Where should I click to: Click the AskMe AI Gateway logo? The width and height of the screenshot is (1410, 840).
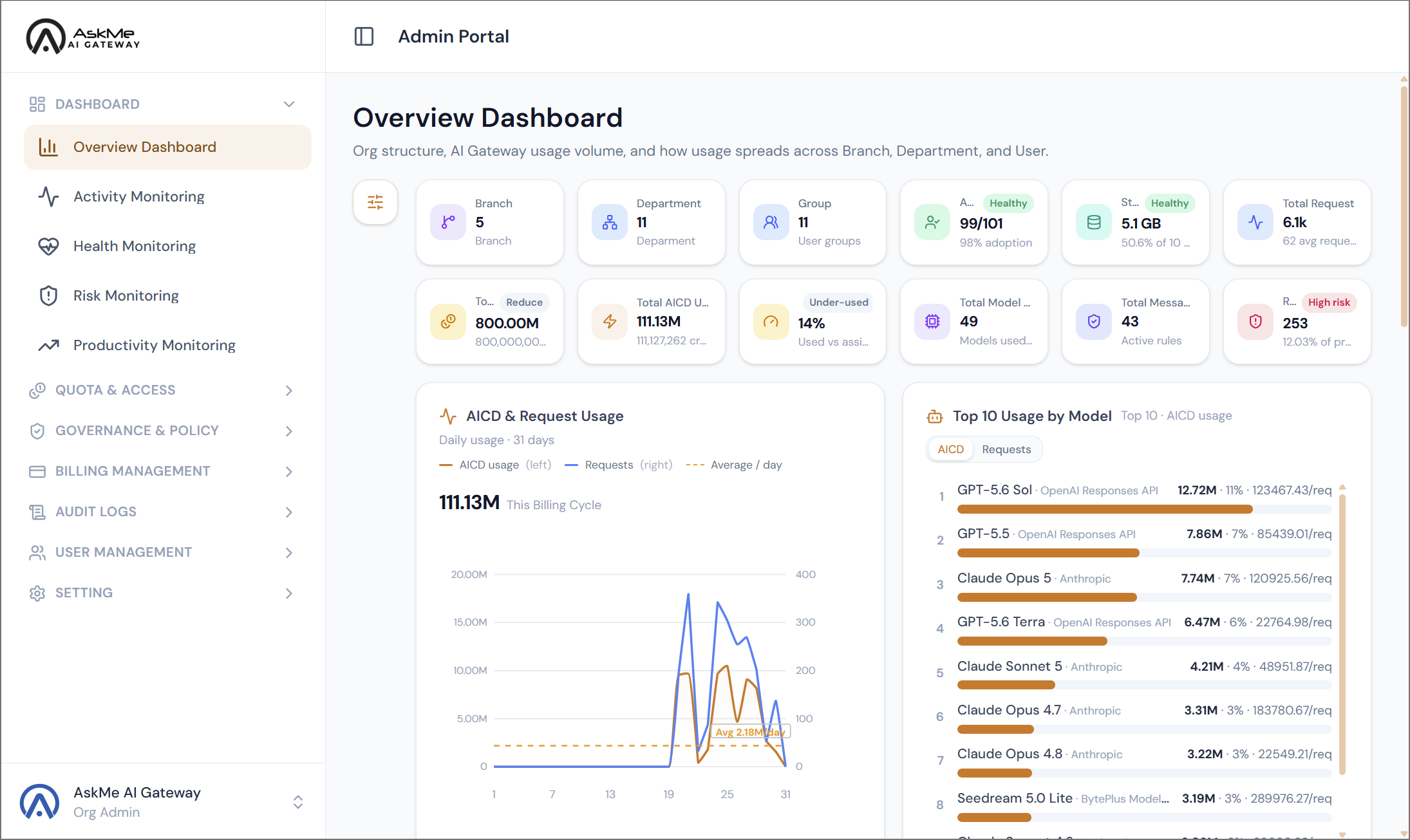click(x=82, y=36)
